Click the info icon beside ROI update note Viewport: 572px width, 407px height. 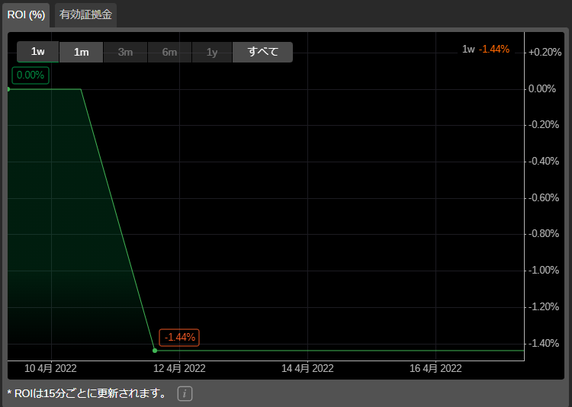click(185, 394)
